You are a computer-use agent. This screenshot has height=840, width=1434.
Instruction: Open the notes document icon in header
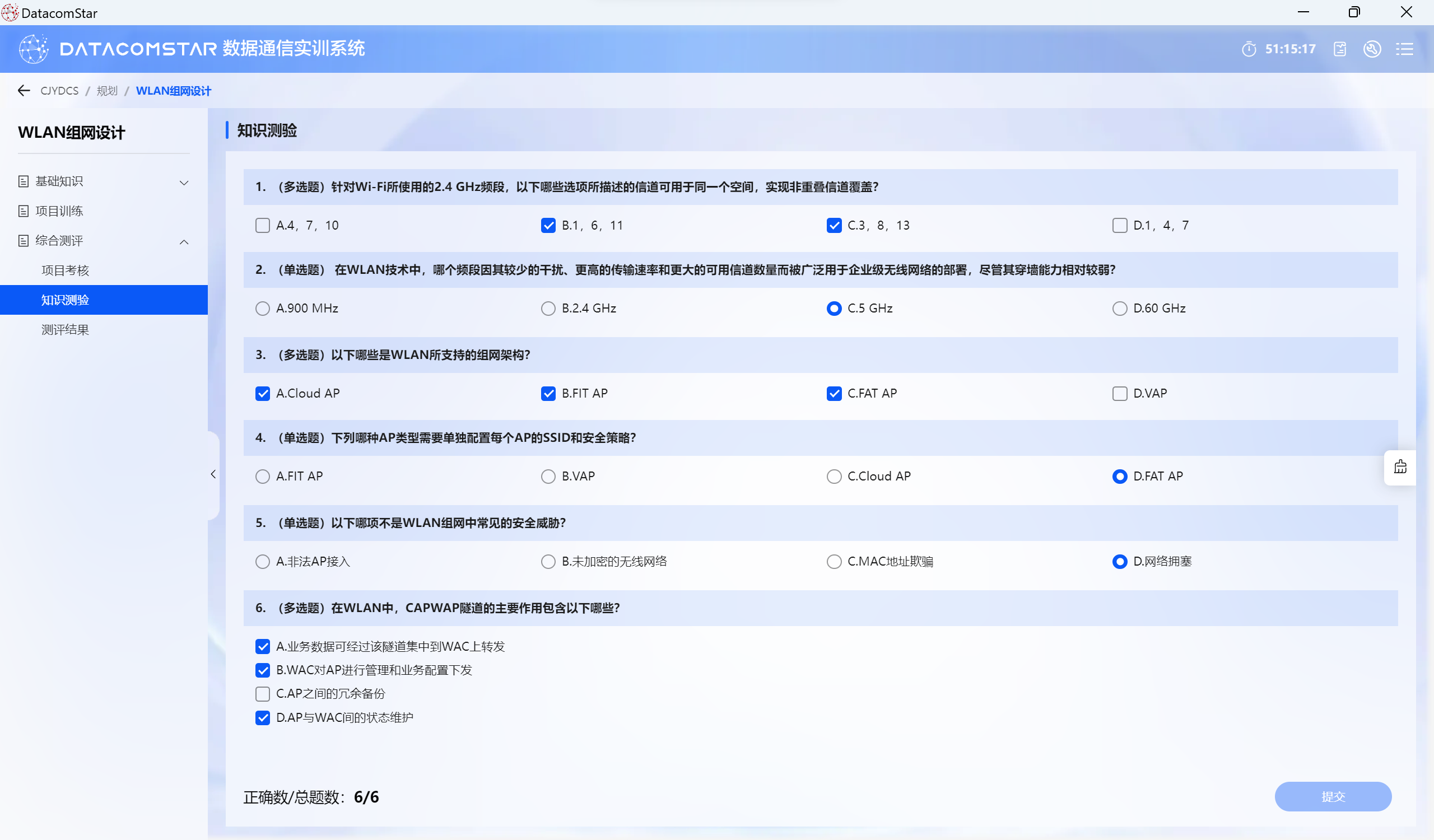click(x=1339, y=49)
